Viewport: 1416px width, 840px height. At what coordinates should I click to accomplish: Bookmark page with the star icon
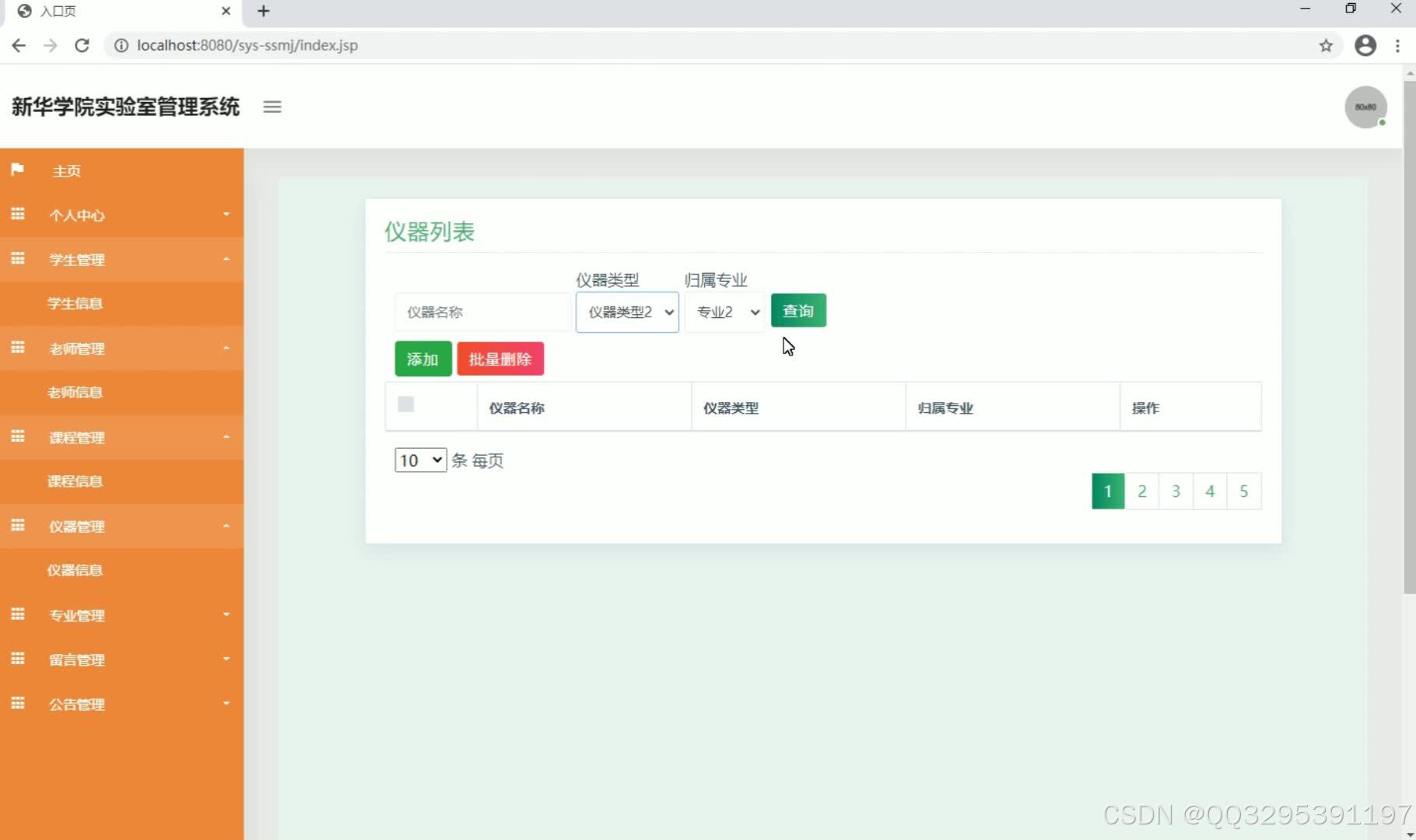[x=1326, y=45]
